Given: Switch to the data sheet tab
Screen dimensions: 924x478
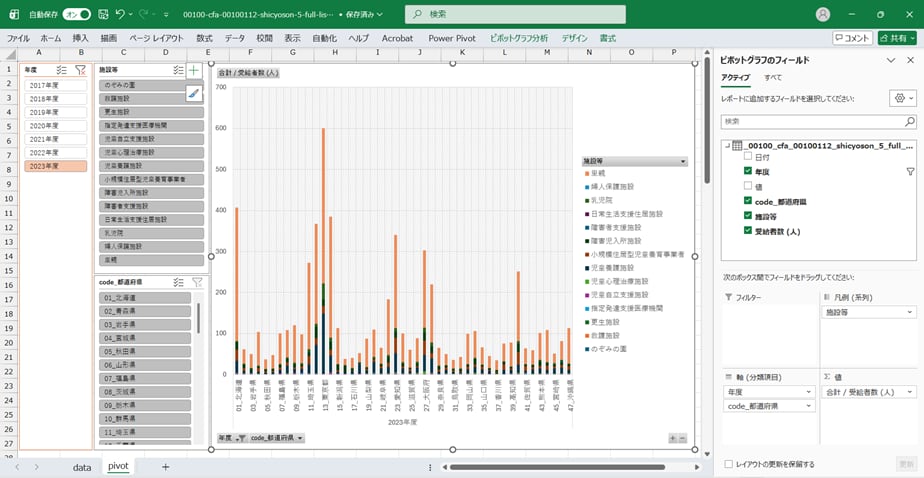Looking at the screenshot, I should pos(82,467).
